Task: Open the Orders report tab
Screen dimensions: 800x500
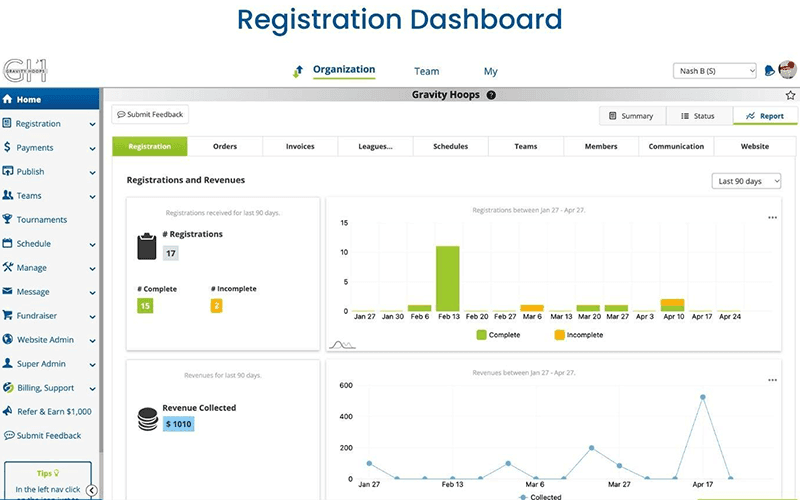Action: (225, 146)
